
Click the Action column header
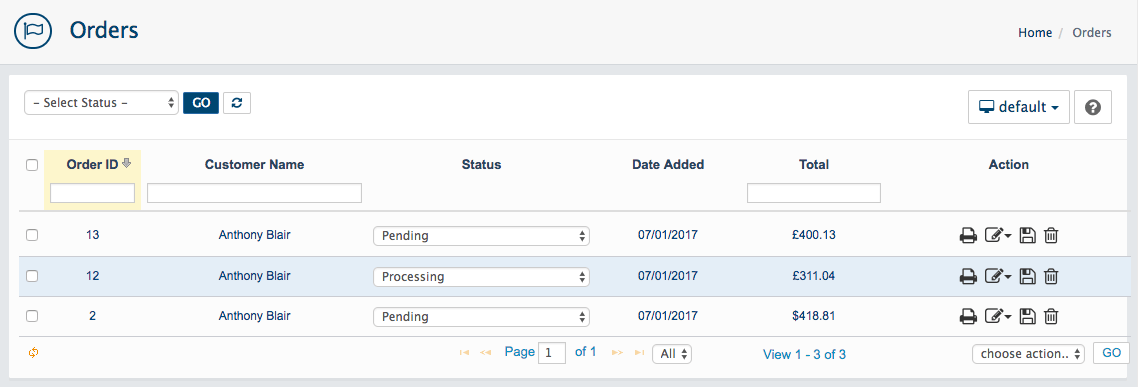1009,165
